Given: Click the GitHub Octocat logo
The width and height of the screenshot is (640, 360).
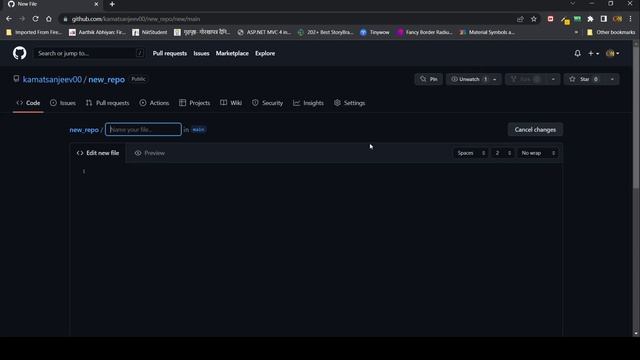Looking at the screenshot, I should pos(19,53).
